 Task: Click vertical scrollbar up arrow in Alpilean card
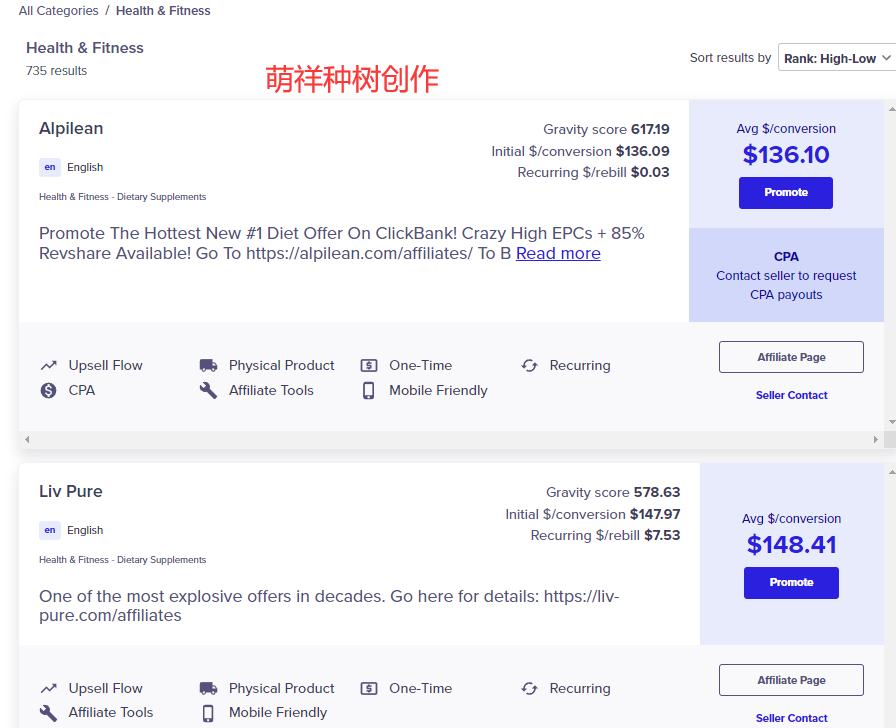pyautogui.click(x=891, y=109)
